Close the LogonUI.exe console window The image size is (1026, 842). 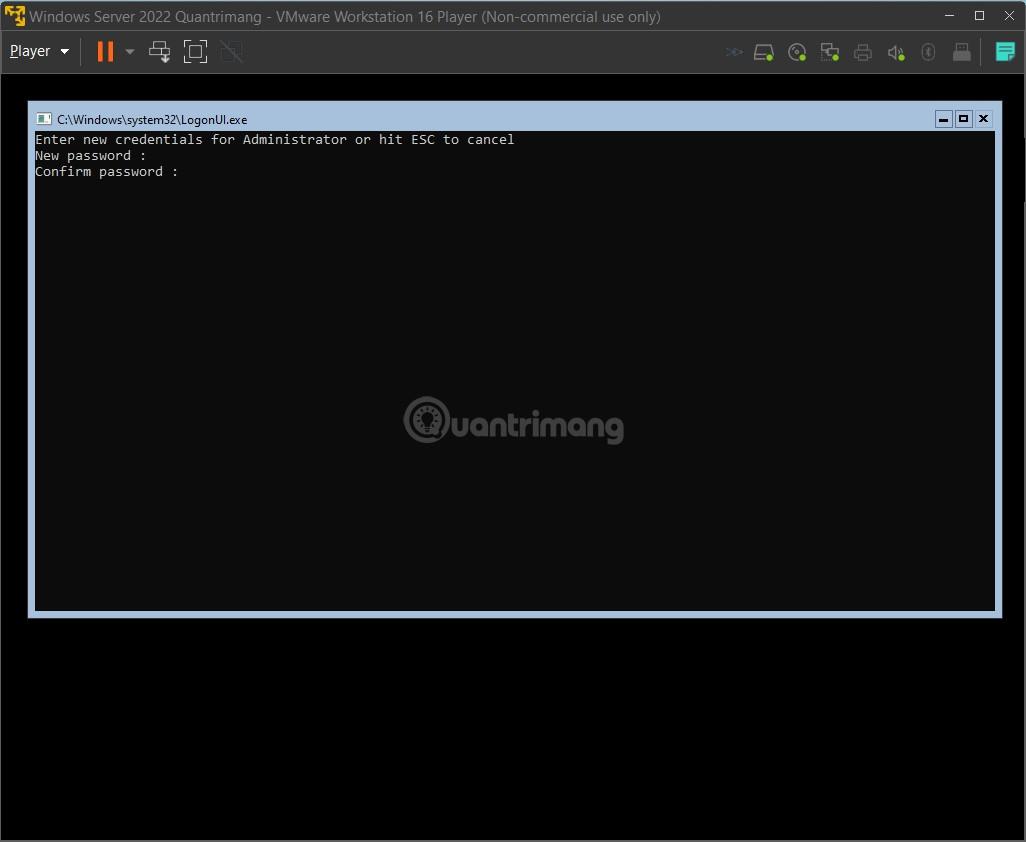point(983,118)
